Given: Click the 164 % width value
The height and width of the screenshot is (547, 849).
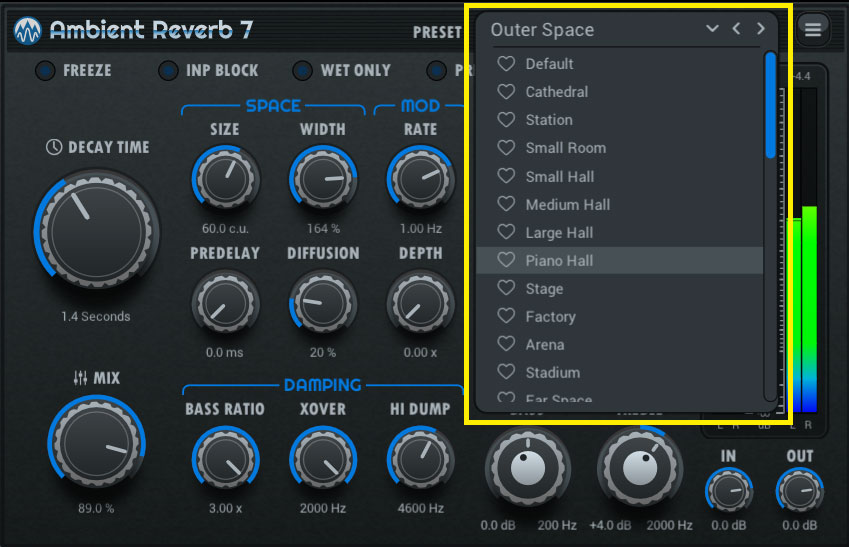Looking at the screenshot, I should [x=323, y=229].
